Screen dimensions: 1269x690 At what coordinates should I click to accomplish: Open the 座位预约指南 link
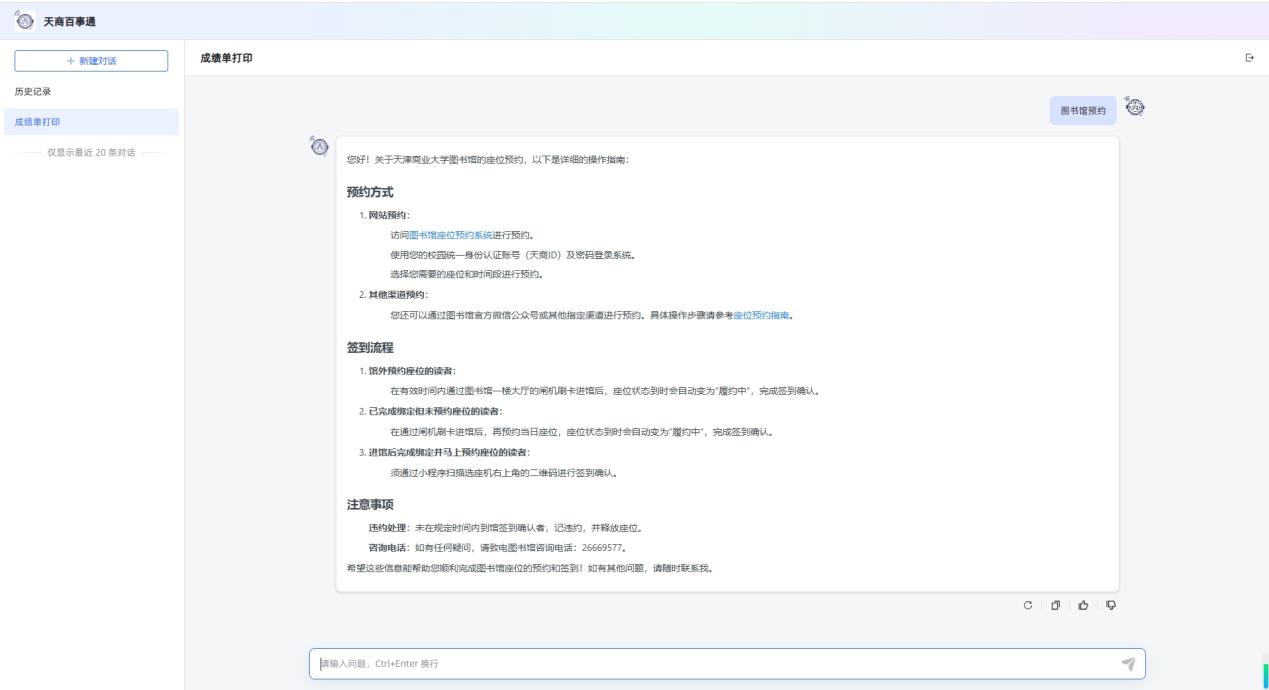coord(761,315)
